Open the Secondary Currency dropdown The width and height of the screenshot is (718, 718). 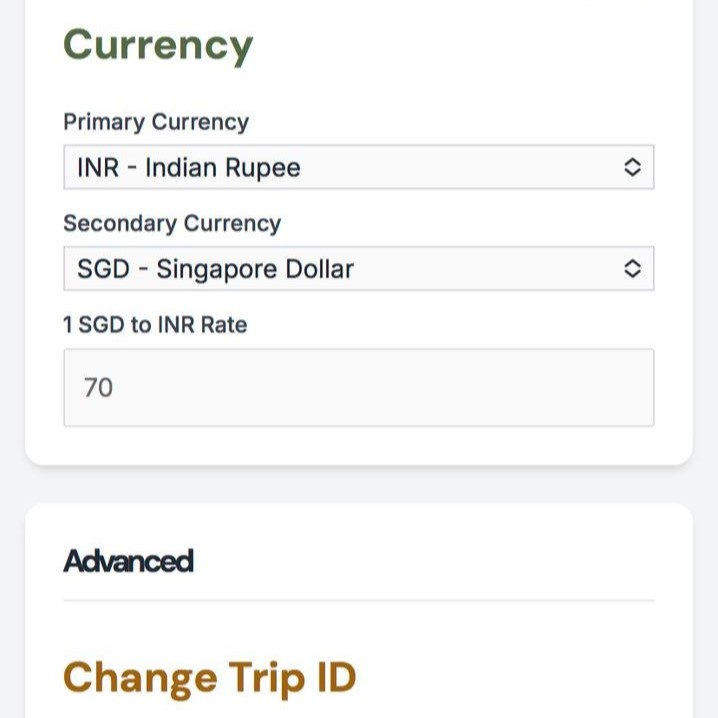coord(358,269)
